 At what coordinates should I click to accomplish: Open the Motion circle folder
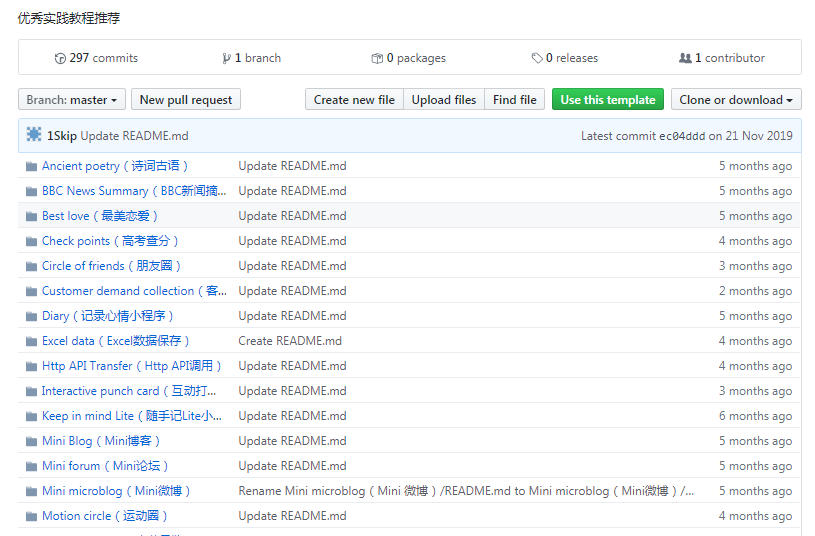pyautogui.click(x=104, y=515)
